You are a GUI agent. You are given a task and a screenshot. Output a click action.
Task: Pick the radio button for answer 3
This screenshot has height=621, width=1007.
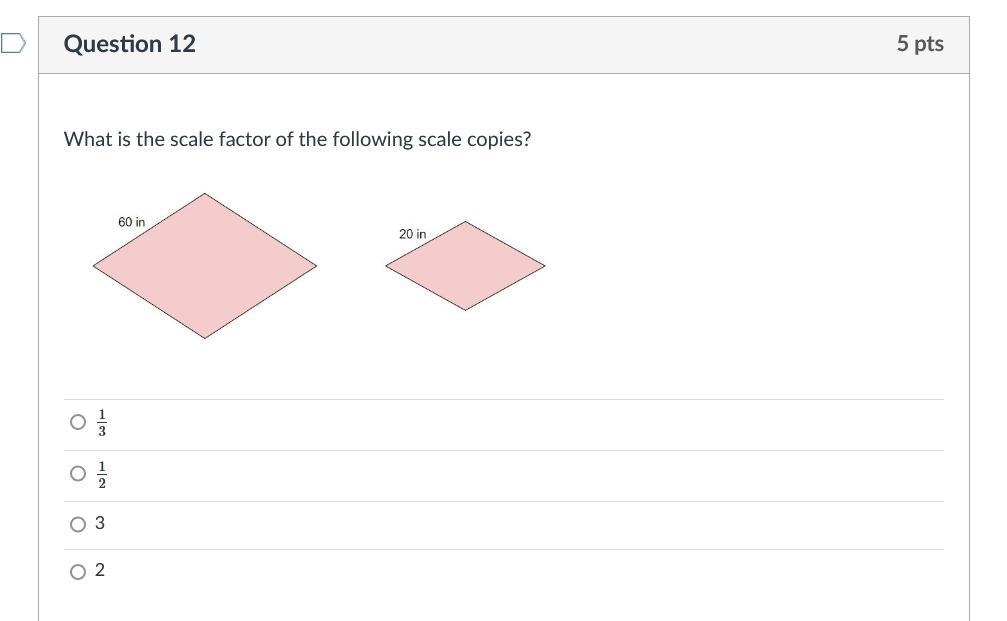pyautogui.click(x=78, y=524)
